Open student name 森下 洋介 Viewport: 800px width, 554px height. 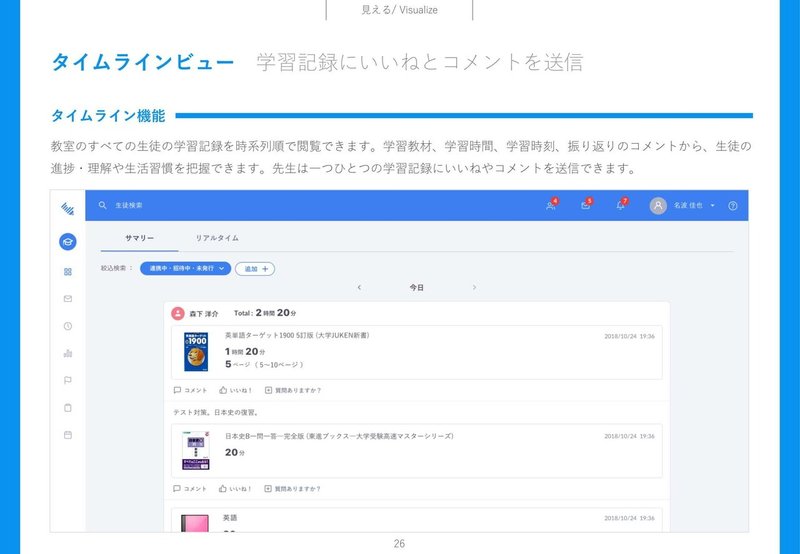204,314
